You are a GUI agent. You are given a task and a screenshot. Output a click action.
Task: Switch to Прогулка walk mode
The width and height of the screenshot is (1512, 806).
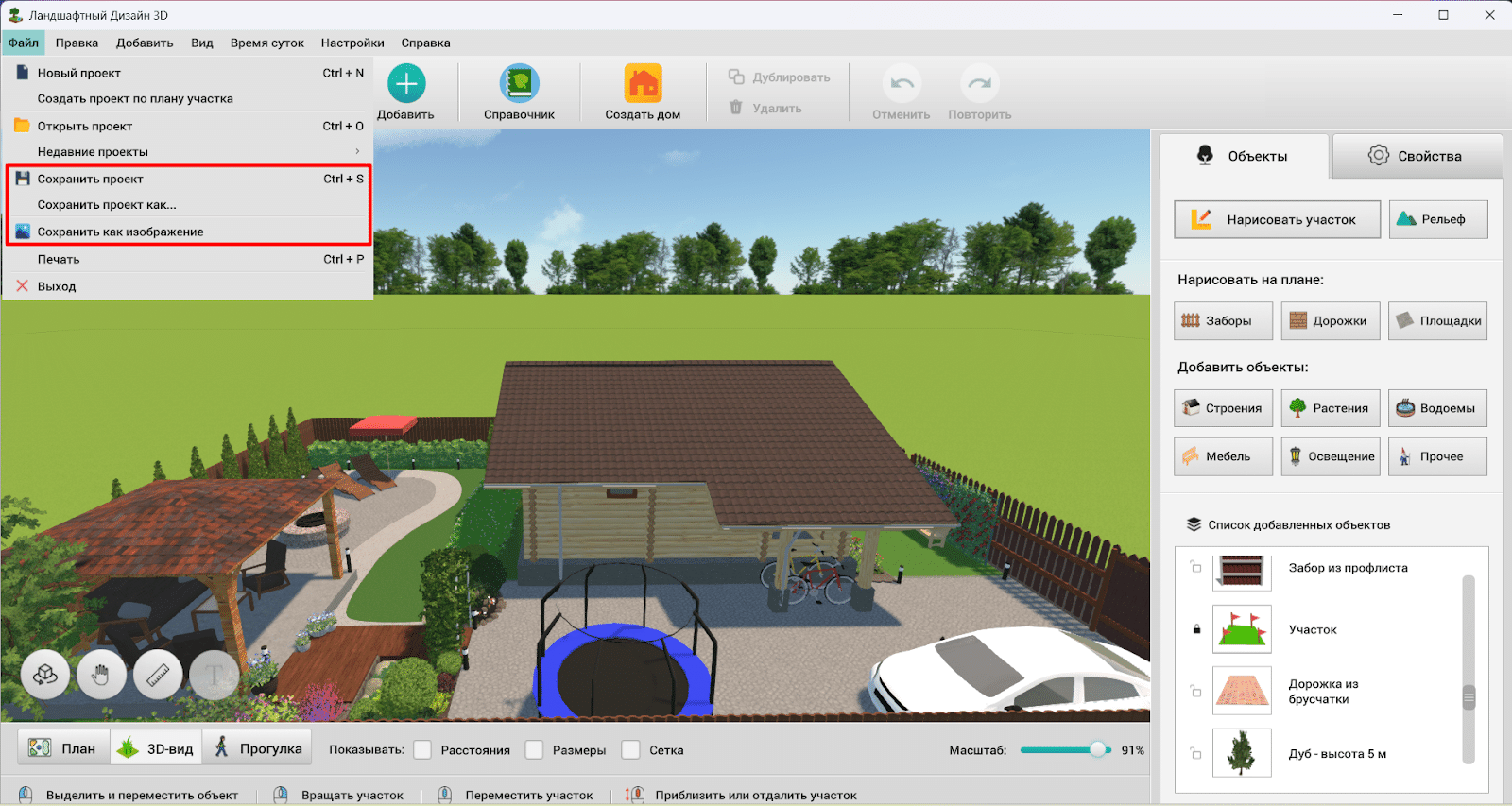click(258, 748)
